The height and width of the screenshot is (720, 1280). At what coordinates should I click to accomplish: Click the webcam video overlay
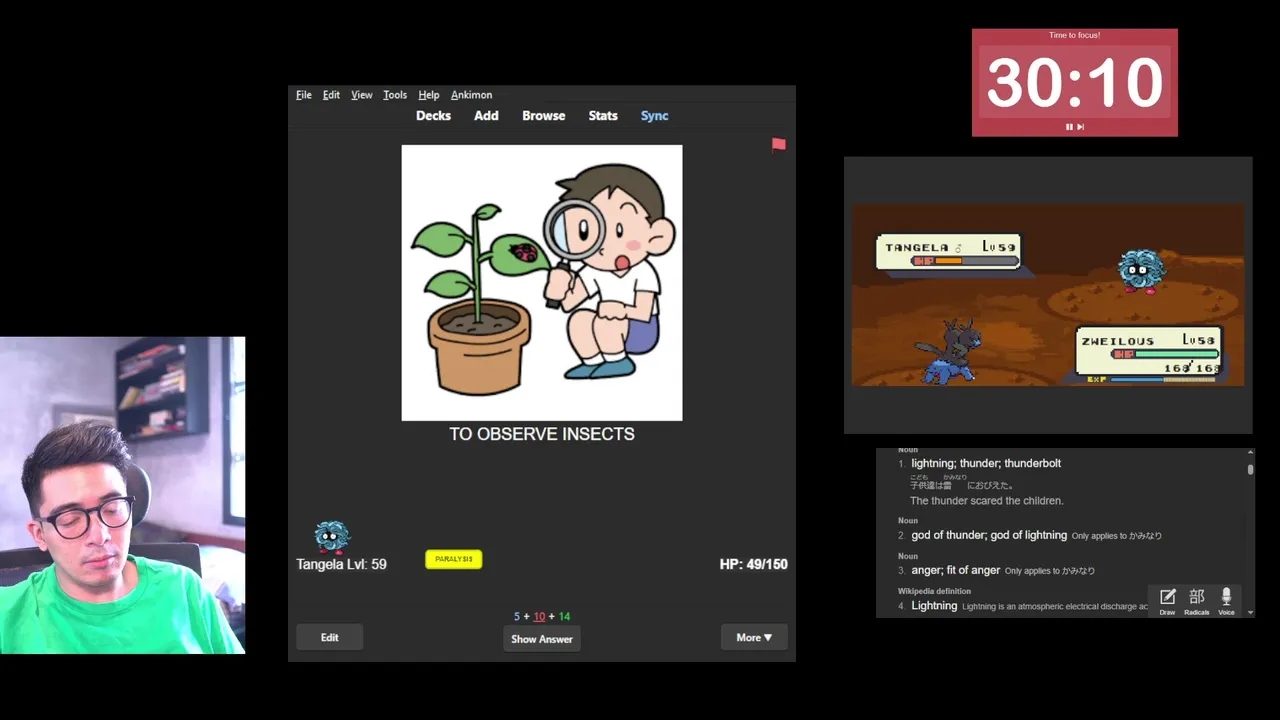click(122, 495)
